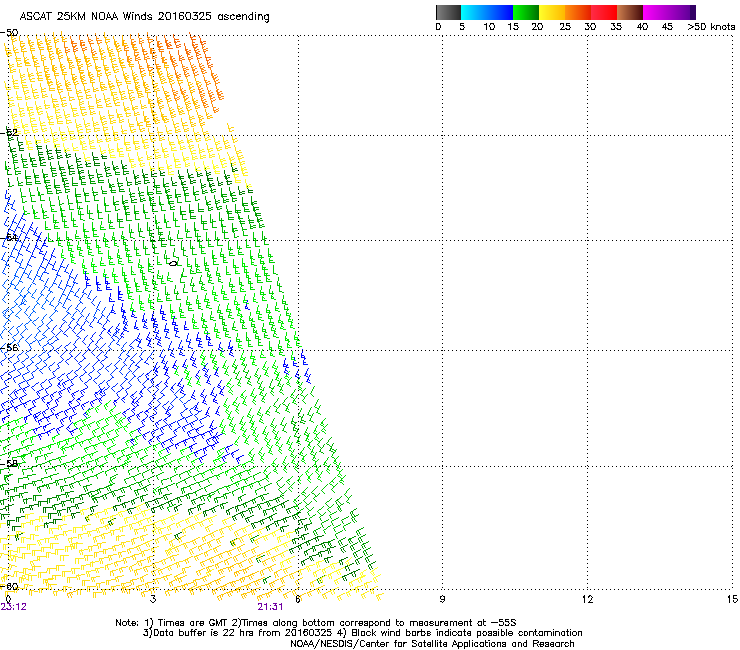
Task: Click the longitude label '9'
Action: click(x=442, y=599)
